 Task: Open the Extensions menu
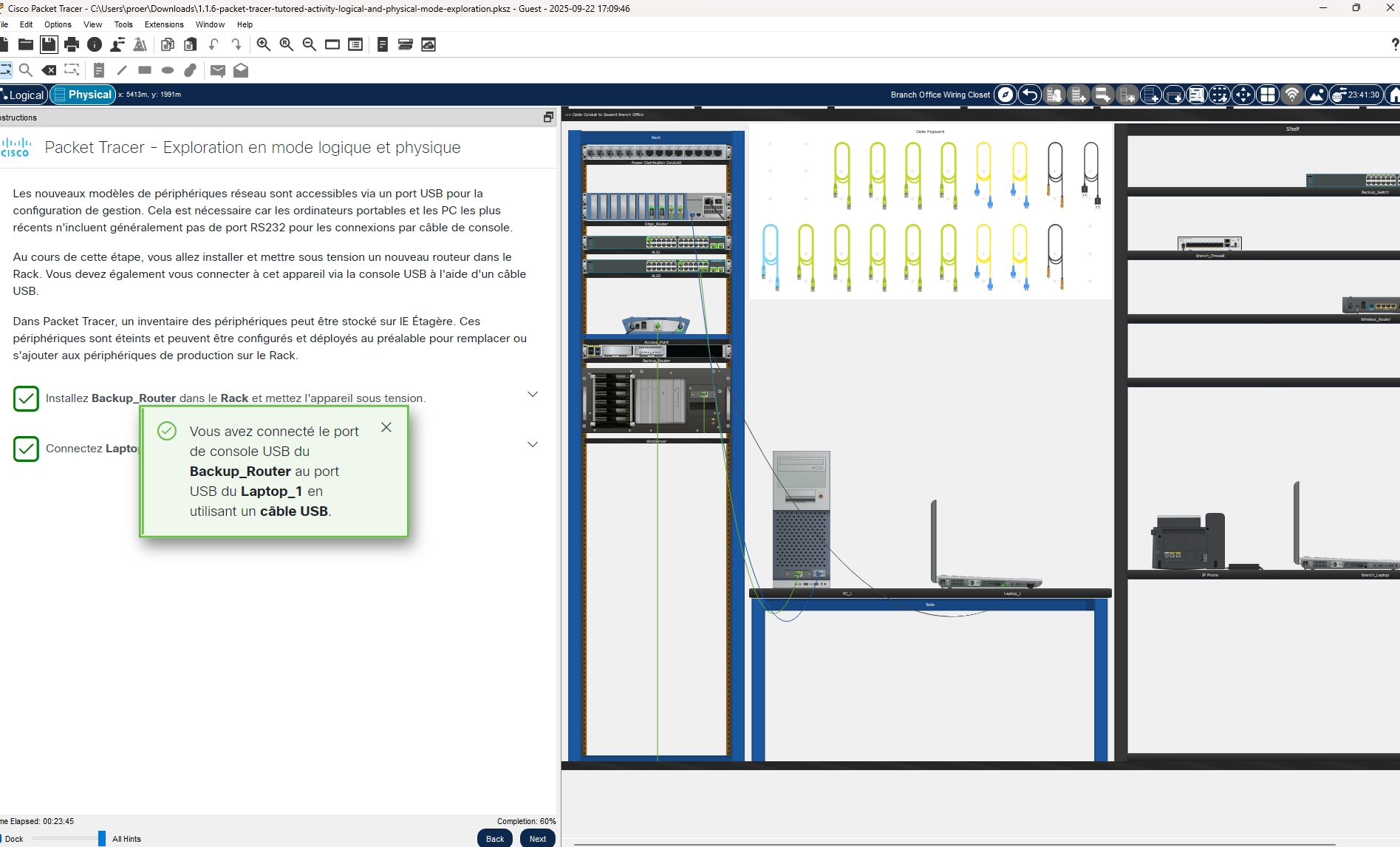164,24
